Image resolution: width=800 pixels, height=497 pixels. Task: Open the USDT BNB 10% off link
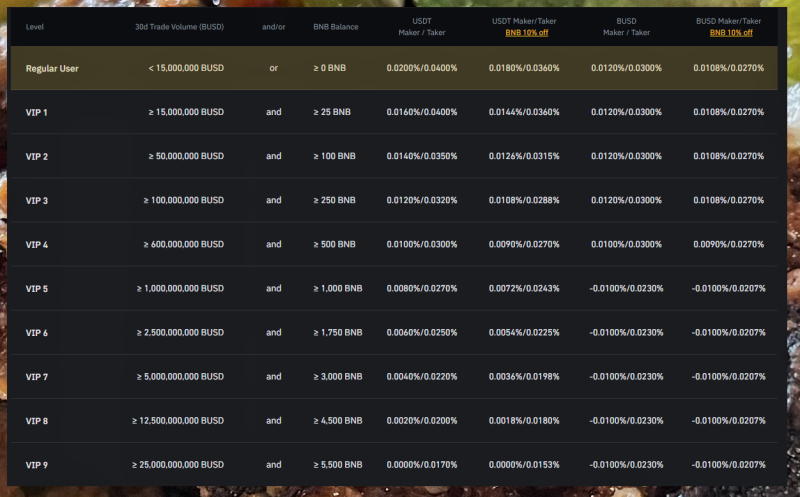pos(527,33)
